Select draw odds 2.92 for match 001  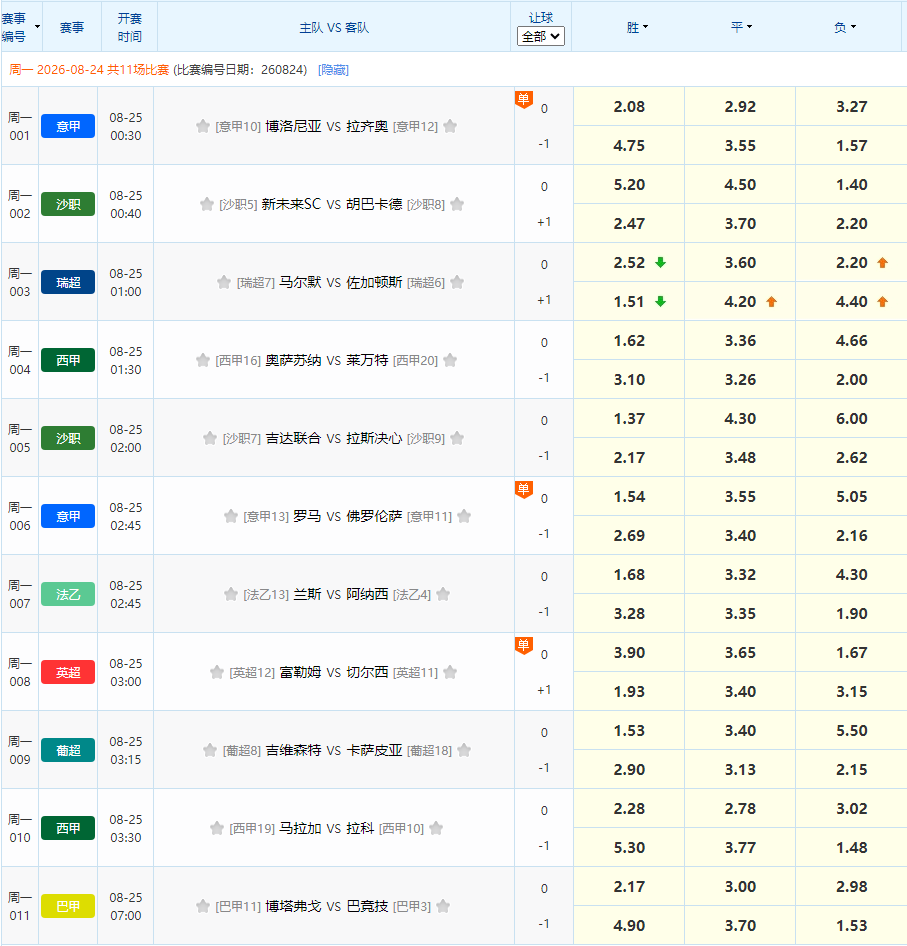click(x=740, y=107)
